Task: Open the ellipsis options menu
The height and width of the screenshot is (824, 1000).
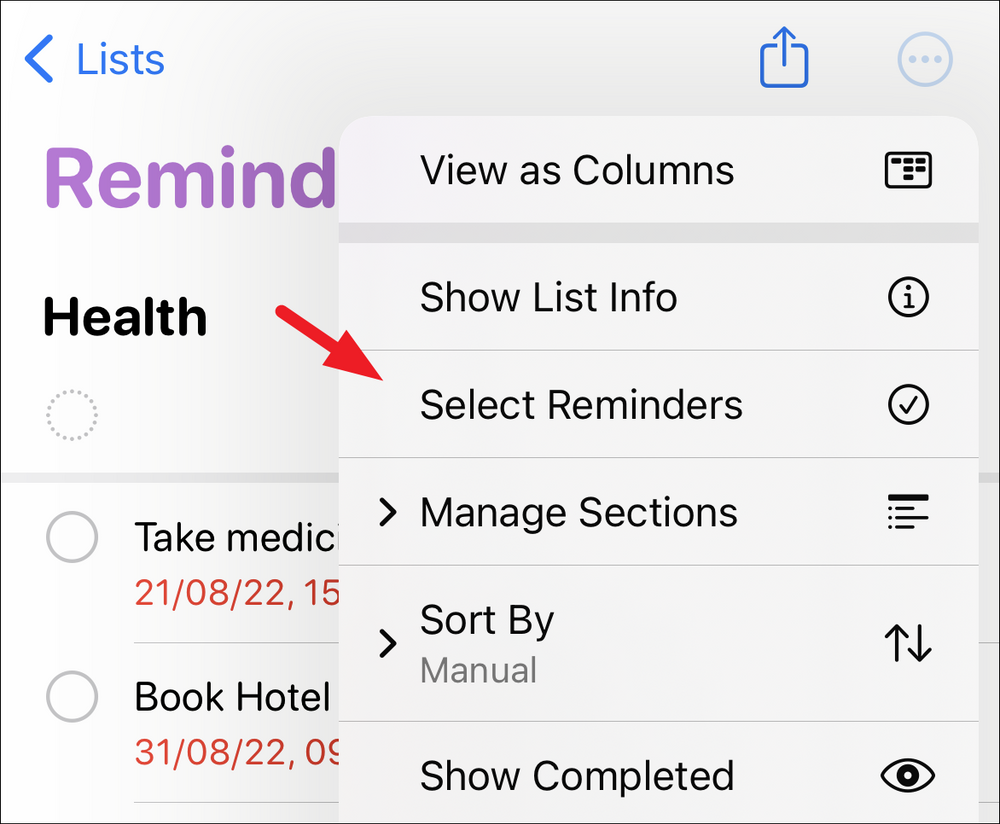Action: click(923, 58)
